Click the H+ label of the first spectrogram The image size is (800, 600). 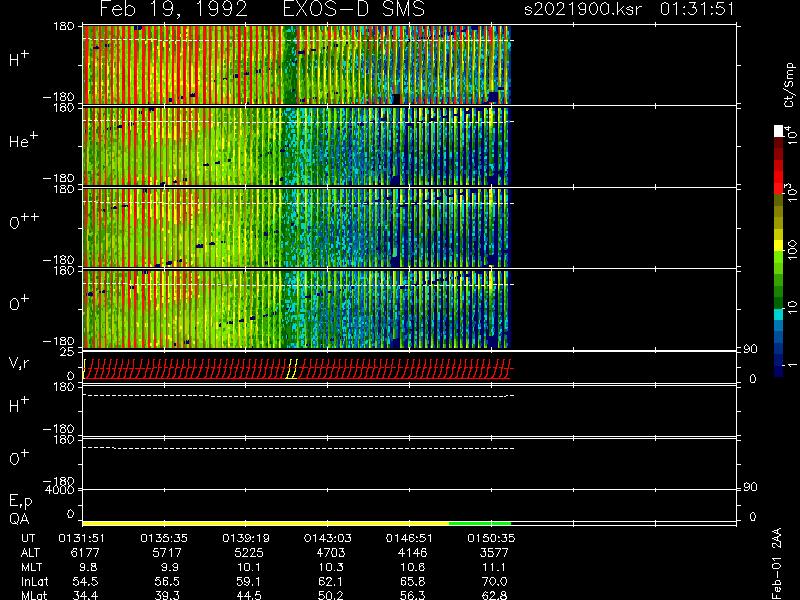19,59
